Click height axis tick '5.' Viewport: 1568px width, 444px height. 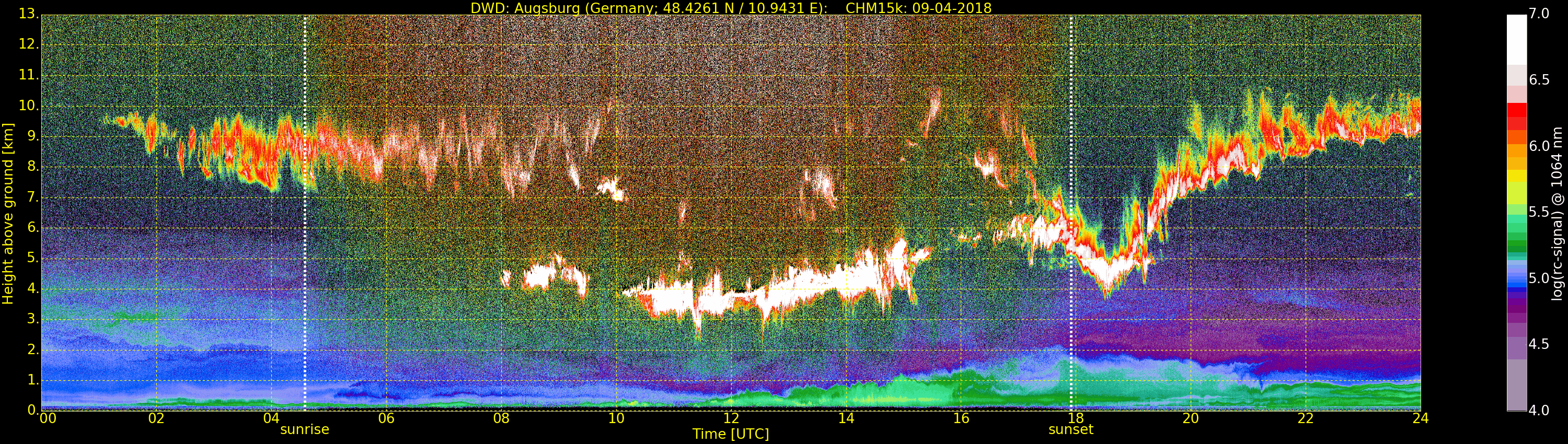pos(33,258)
